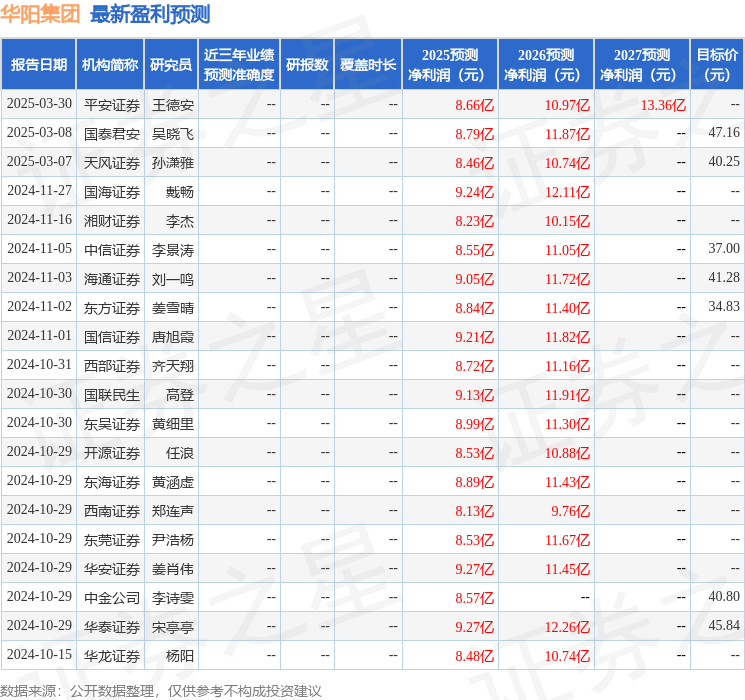Click analyst name 孙潇雅

coord(173,163)
